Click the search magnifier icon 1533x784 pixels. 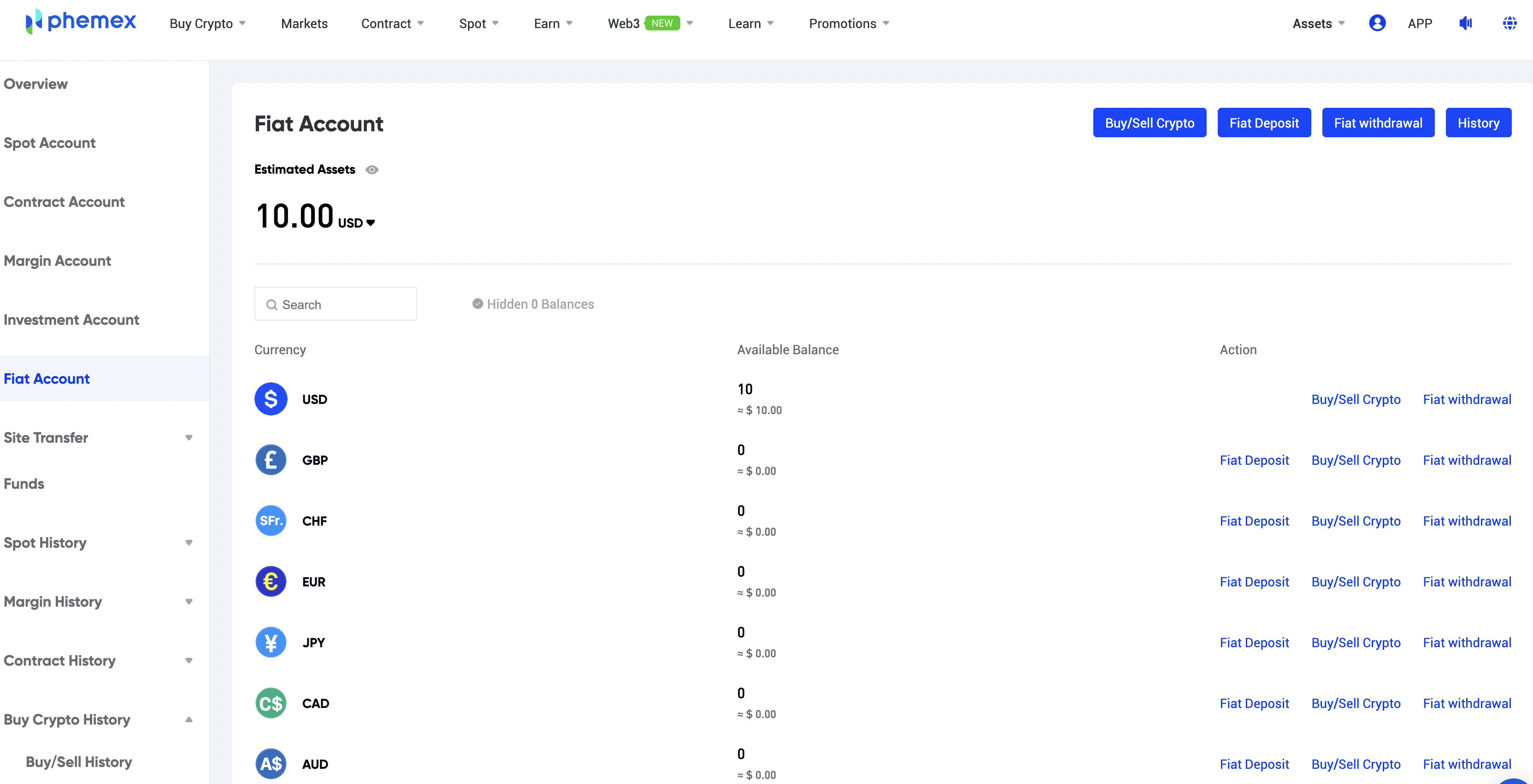272,304
